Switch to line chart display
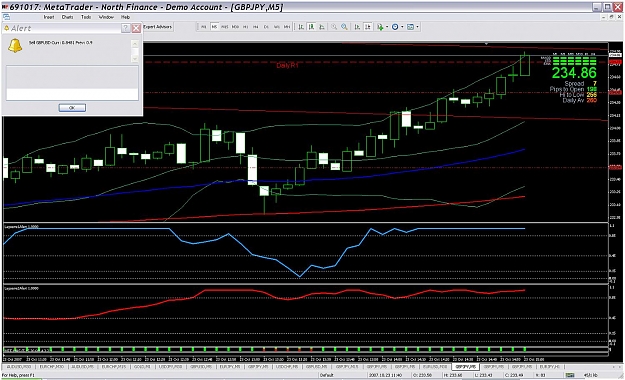This screenshot has width=625, height=380. [322, 27]
